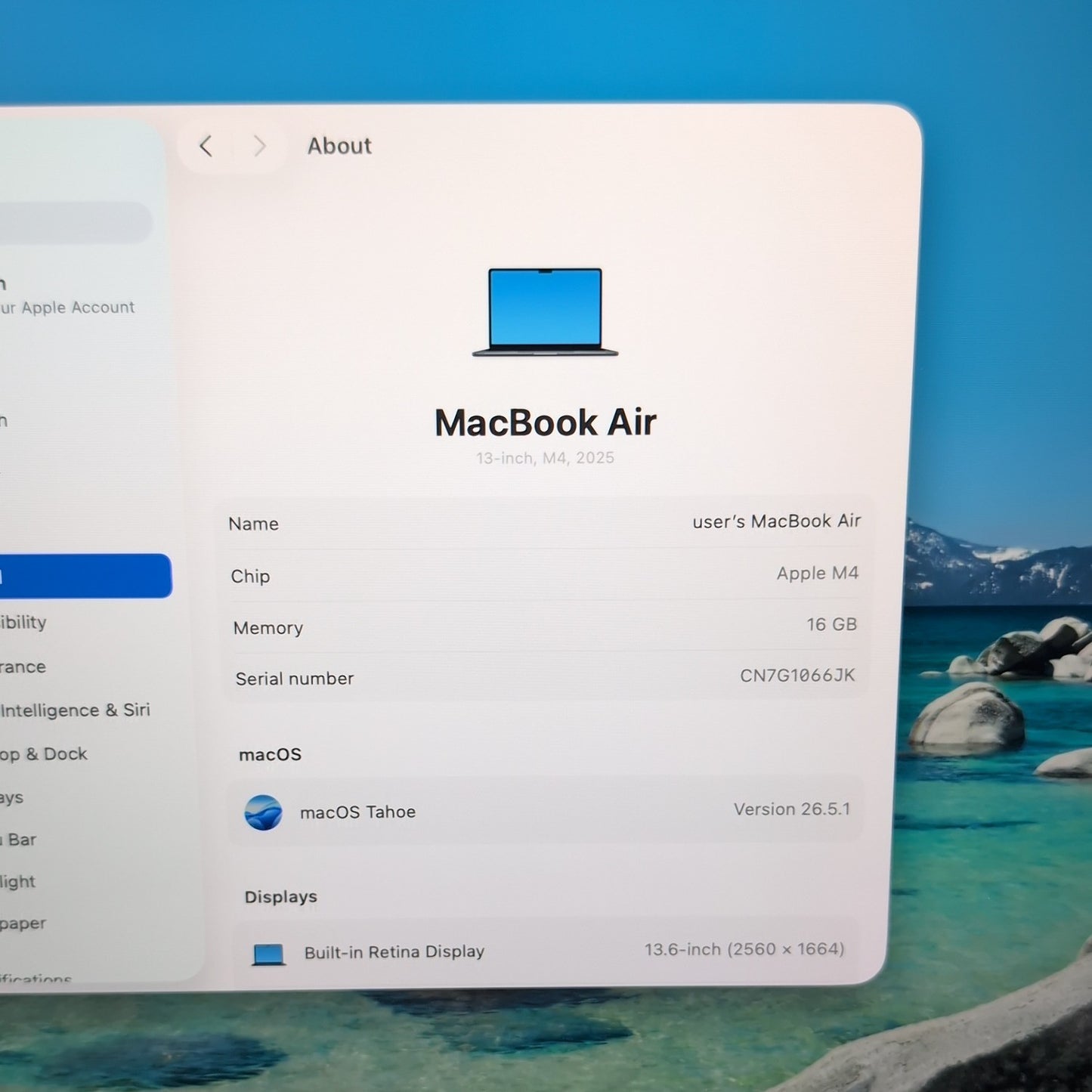This screenshot has height=1092, width=1092.
Task: Open the Displays sidebar item
Action: (x=12, y=798)
